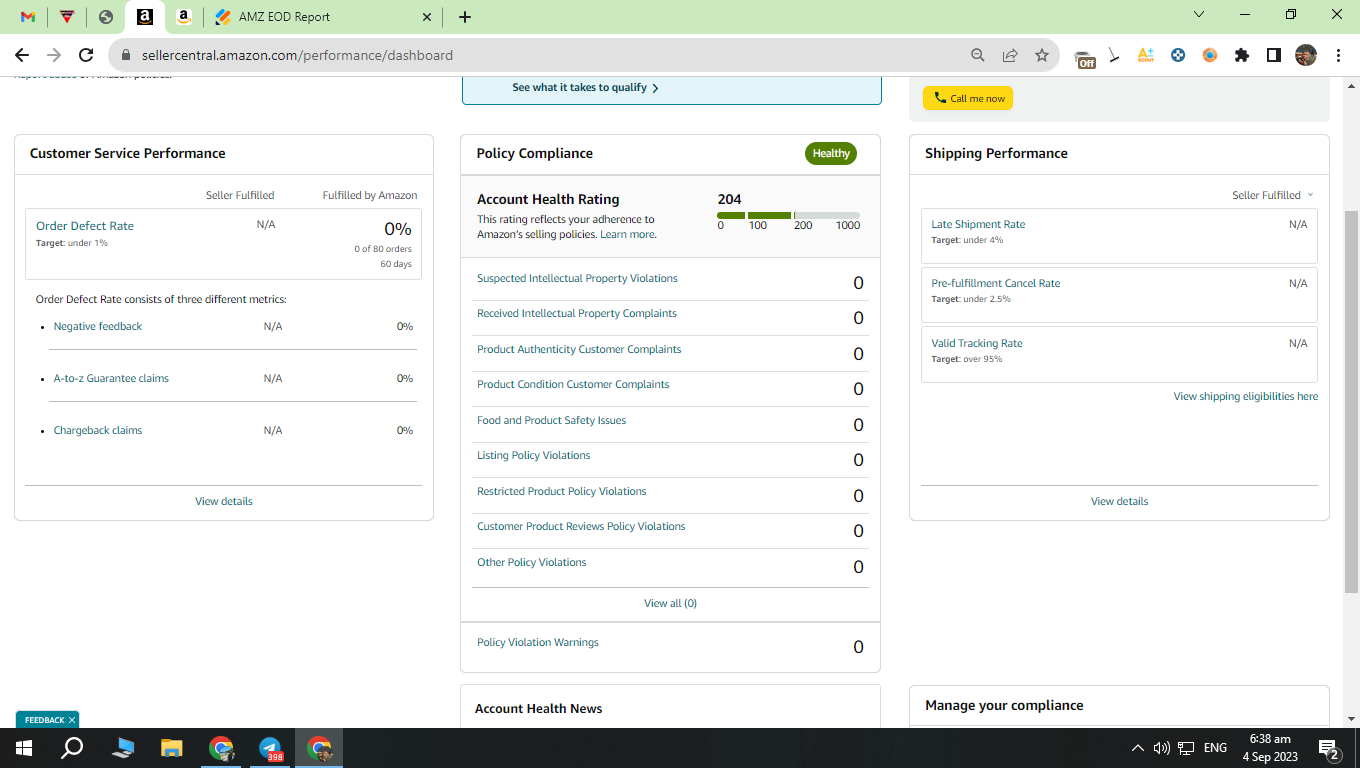Open Listing Policy Violations
The image size is (1360, 768).
point(534,455)
